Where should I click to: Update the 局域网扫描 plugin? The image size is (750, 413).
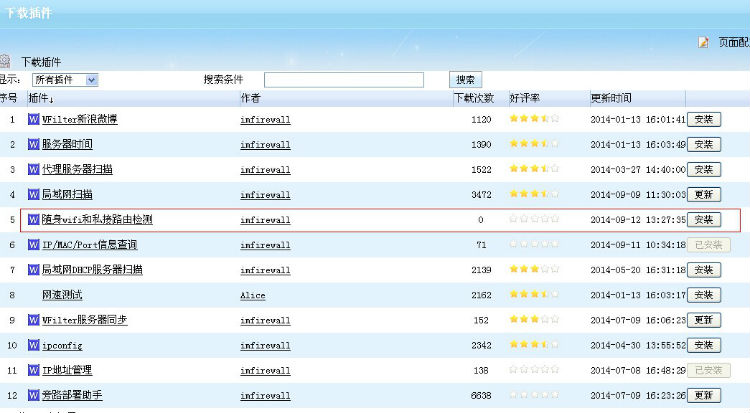(x=703, y=194)
